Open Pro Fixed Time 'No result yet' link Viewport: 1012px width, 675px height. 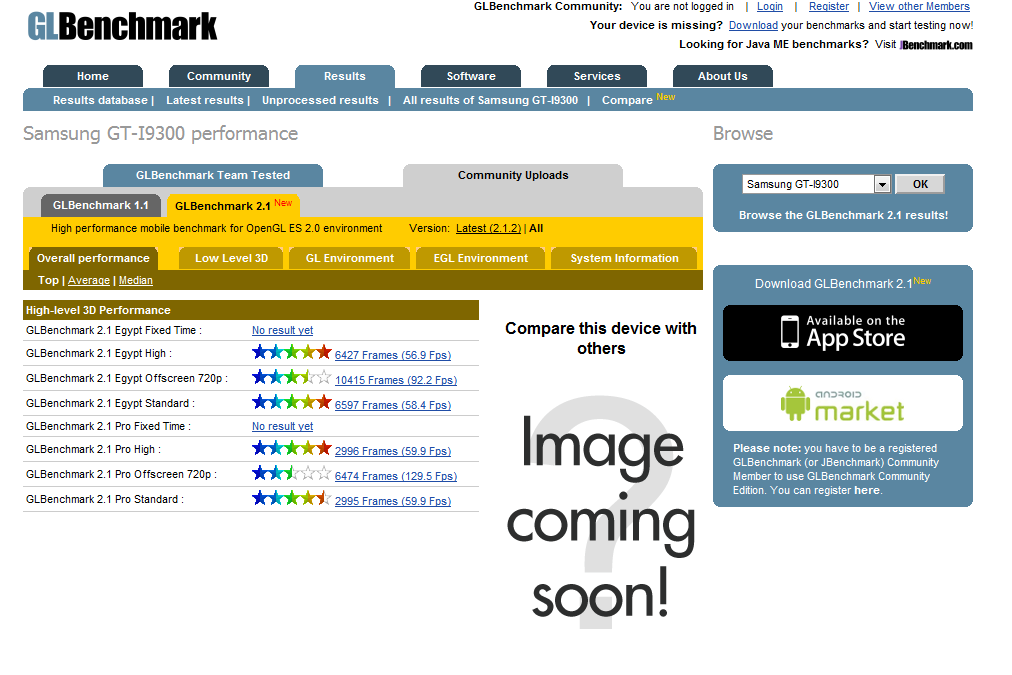tap(282, 427)
